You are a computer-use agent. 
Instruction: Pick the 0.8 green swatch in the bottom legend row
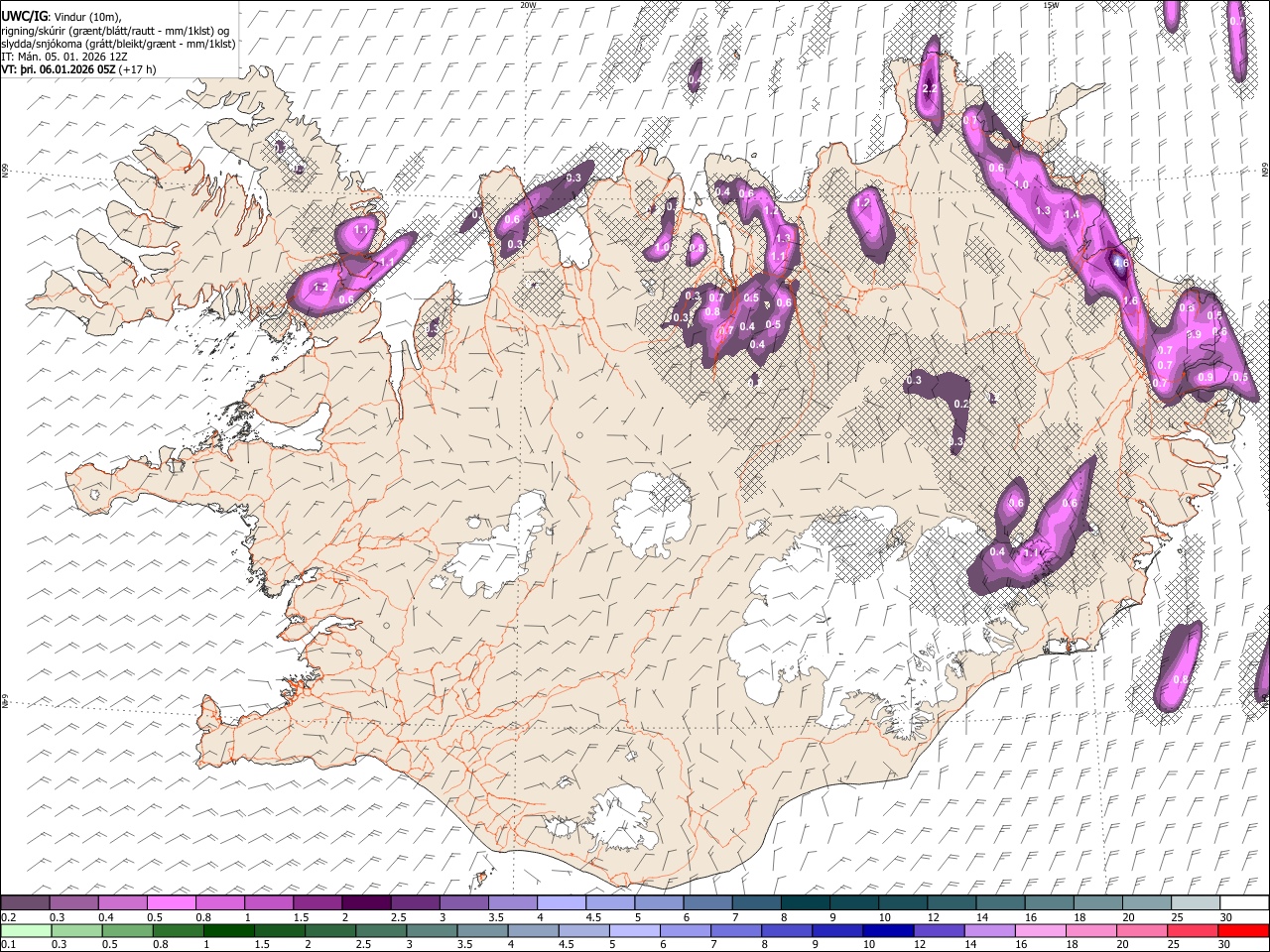[x=178, y=930]
